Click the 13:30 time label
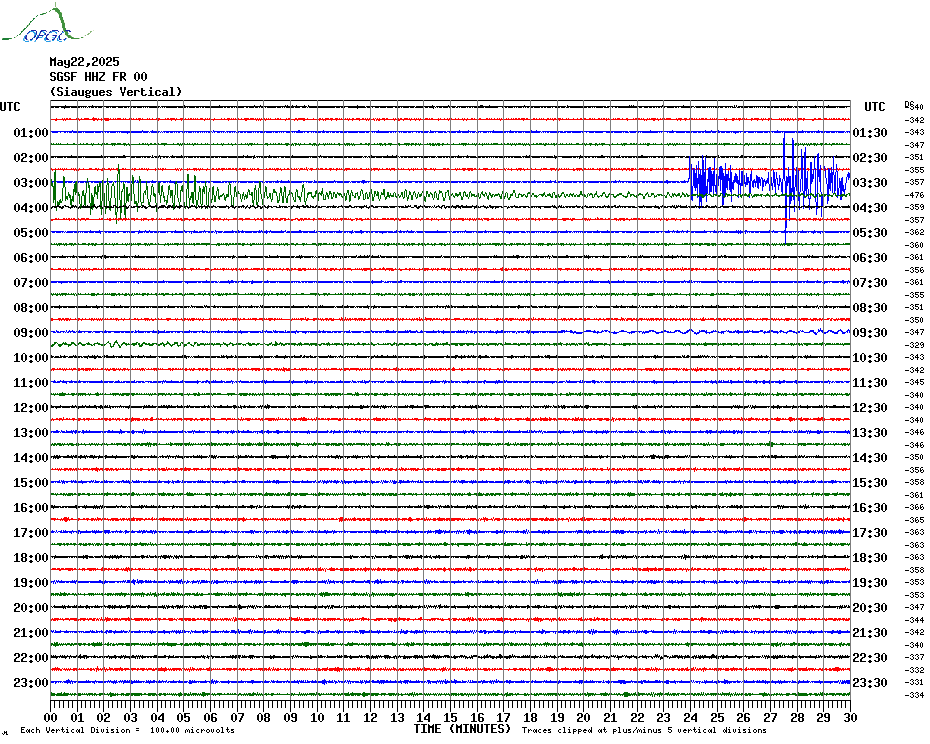The image size is (930, 744). point(870,433)
